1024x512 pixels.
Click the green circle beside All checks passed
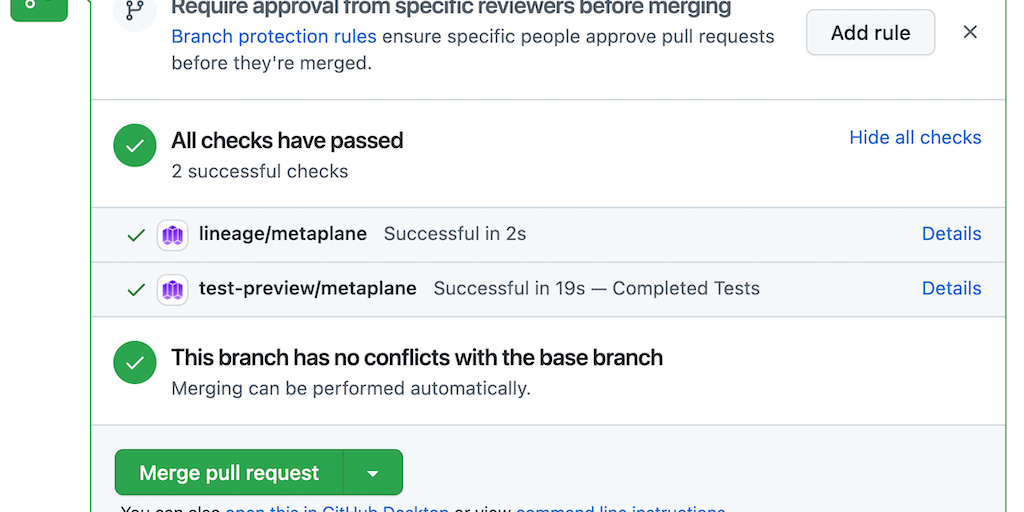(x=135, y=146)
